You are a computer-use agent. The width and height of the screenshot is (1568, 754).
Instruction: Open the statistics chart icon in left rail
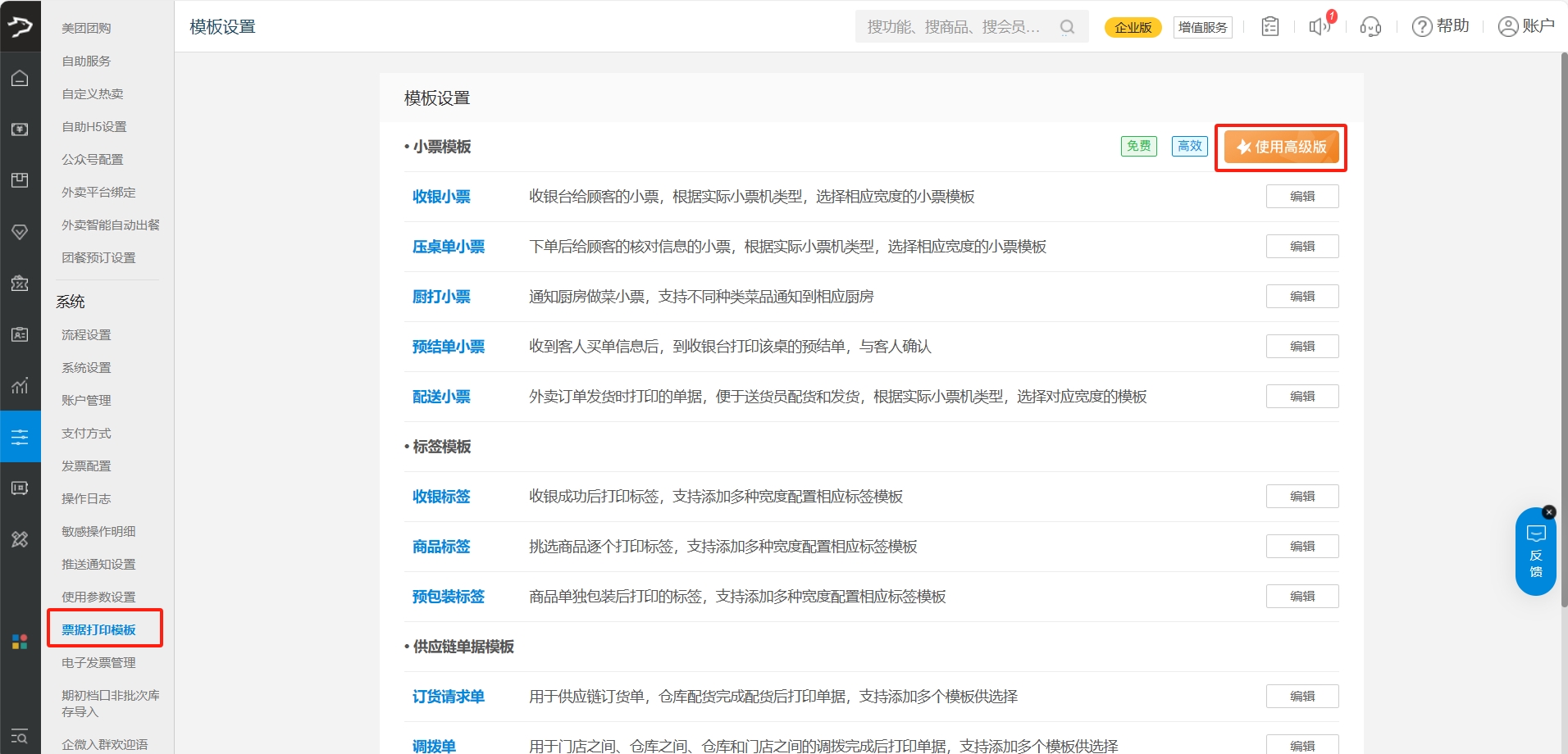[x=20, y=385]
